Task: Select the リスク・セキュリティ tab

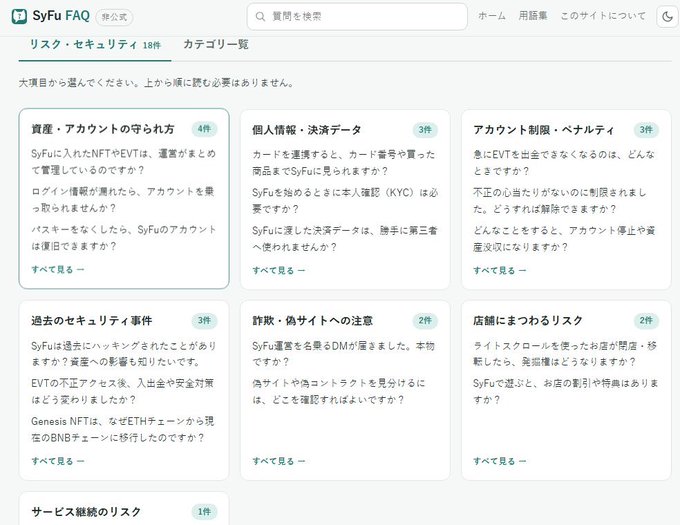Action: tap(95, 45)
